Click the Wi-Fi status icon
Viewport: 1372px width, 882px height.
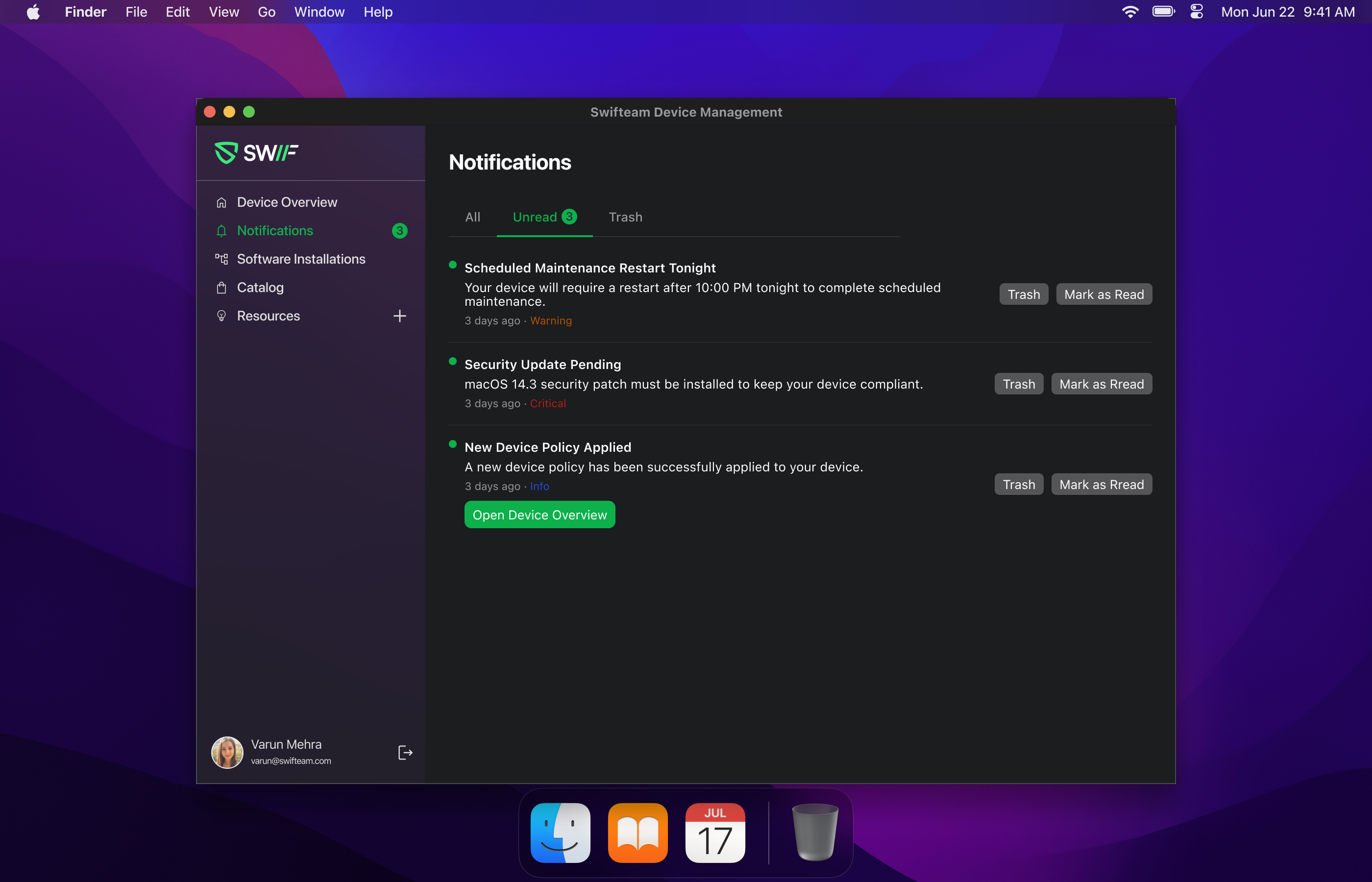coord(1130,12)
